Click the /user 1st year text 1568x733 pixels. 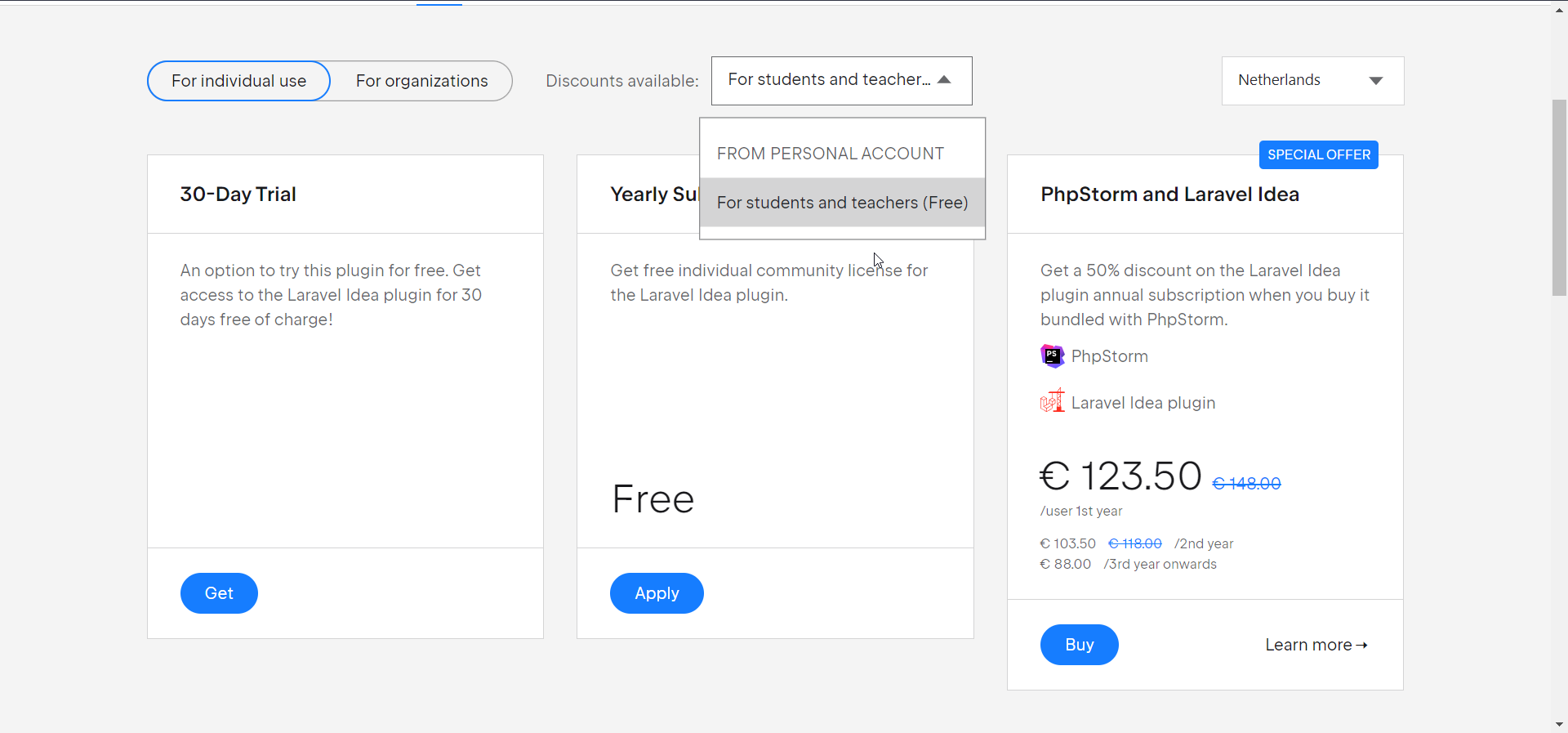pyautogui.click(x=1081, y=511)
